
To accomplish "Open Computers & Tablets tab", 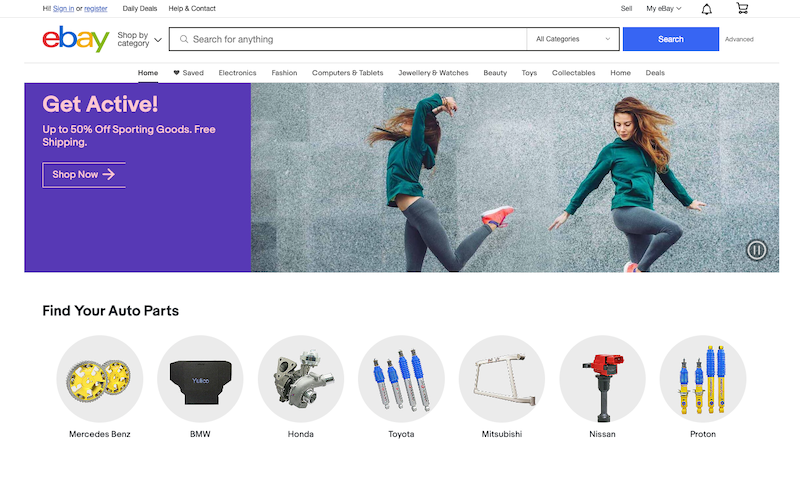I will (347, 73).
